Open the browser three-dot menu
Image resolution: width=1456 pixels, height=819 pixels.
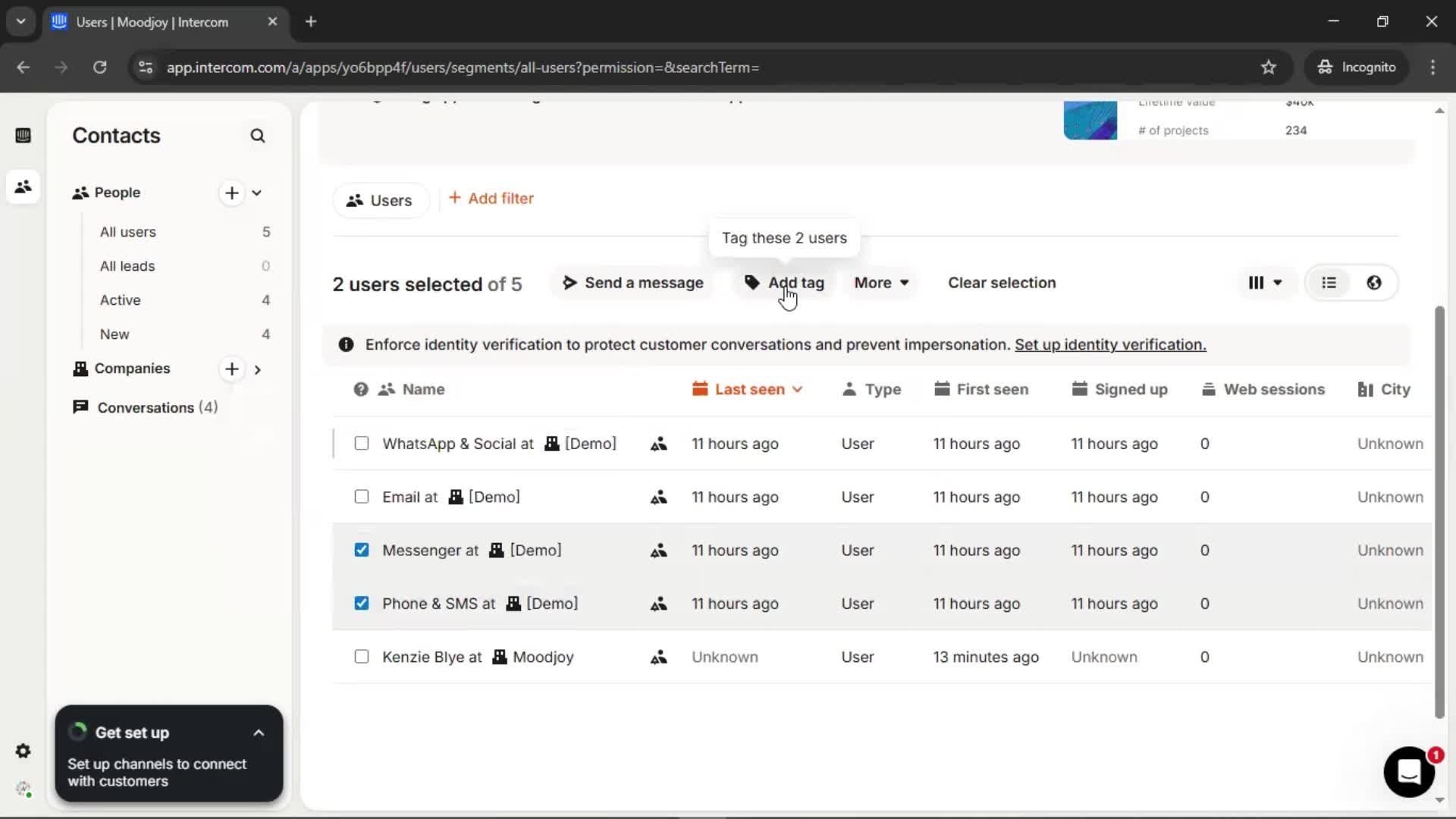click(1432, 67)
